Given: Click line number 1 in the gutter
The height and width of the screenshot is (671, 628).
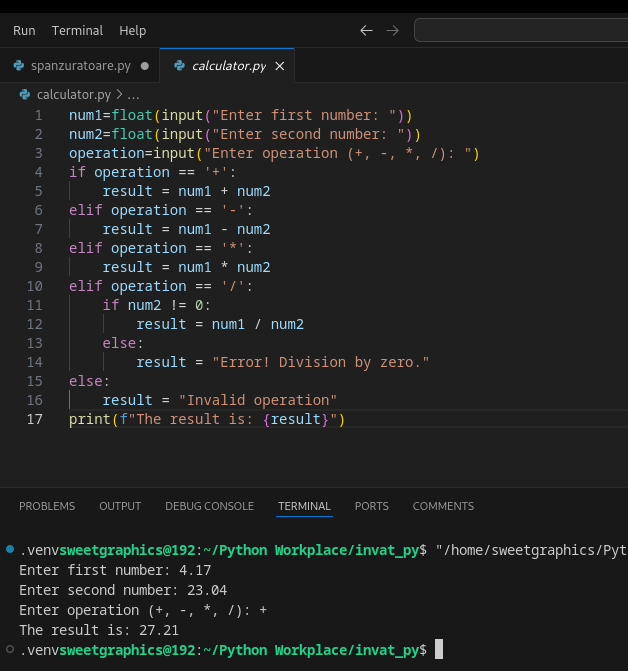Looking at the screenshot, I should point(39,116).
